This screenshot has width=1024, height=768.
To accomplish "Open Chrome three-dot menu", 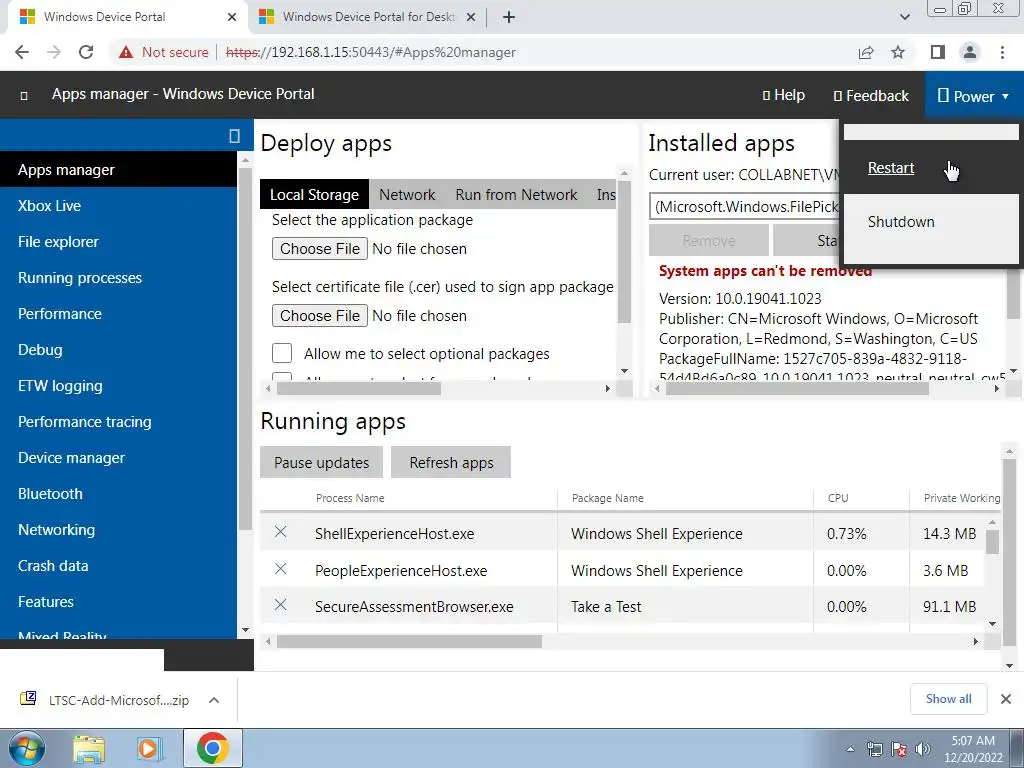I will point(1002,52).
